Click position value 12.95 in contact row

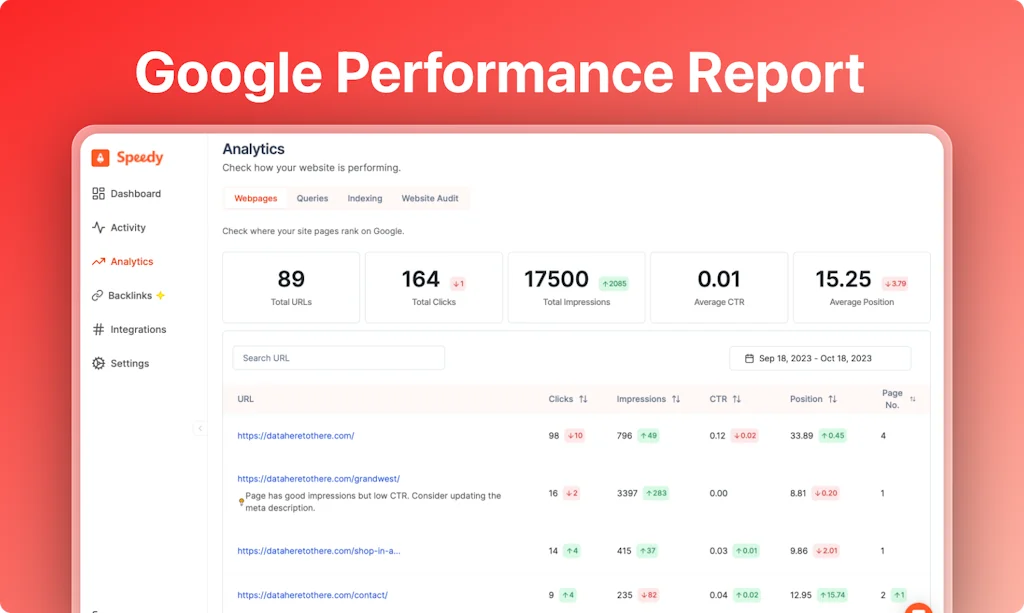click(801, 595)
